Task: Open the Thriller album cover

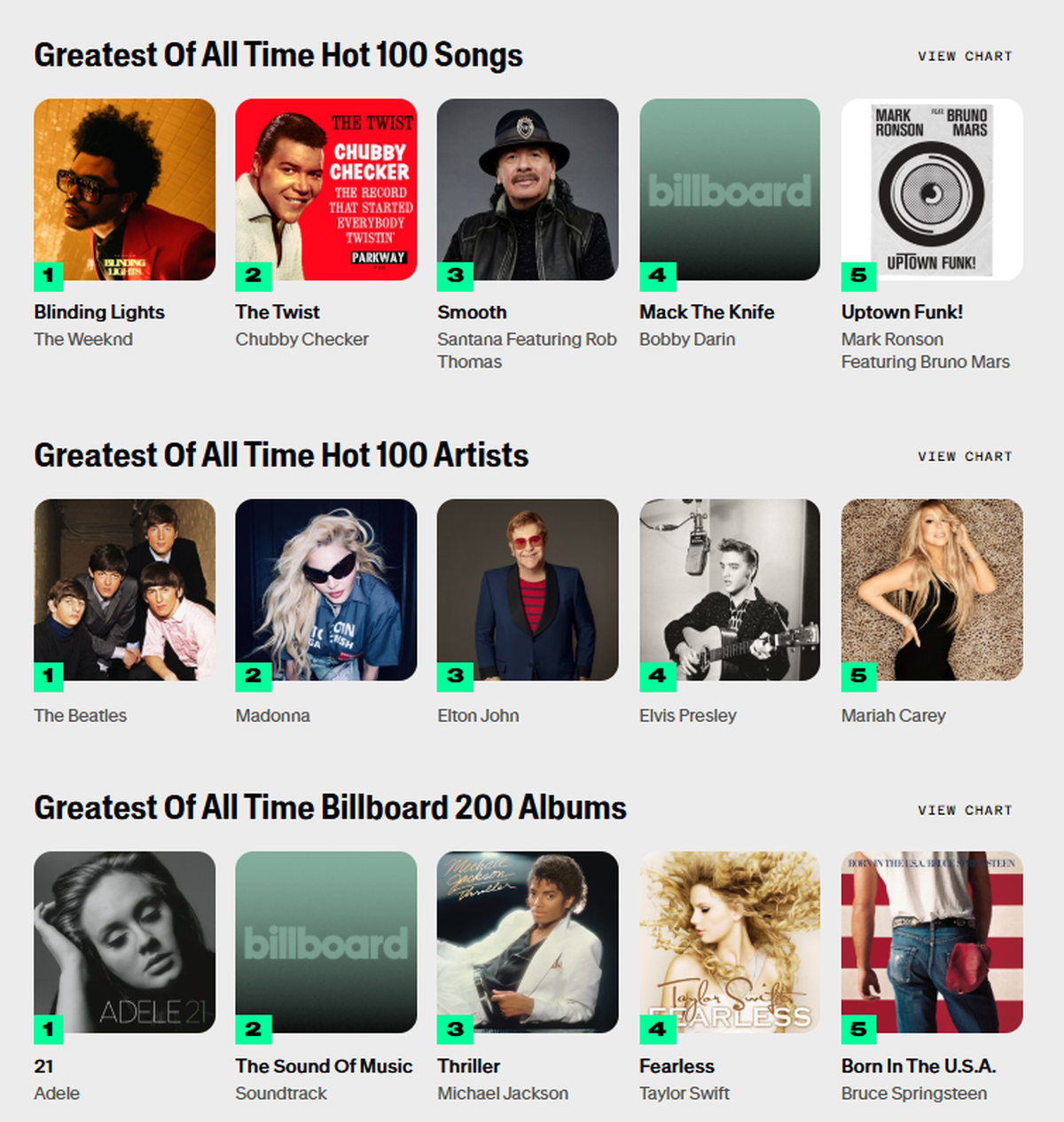Action: coord(528,942)
